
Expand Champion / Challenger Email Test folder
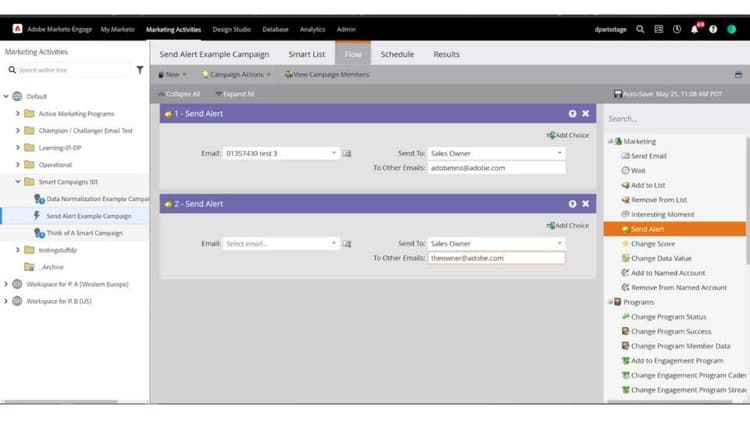(18, 131)
